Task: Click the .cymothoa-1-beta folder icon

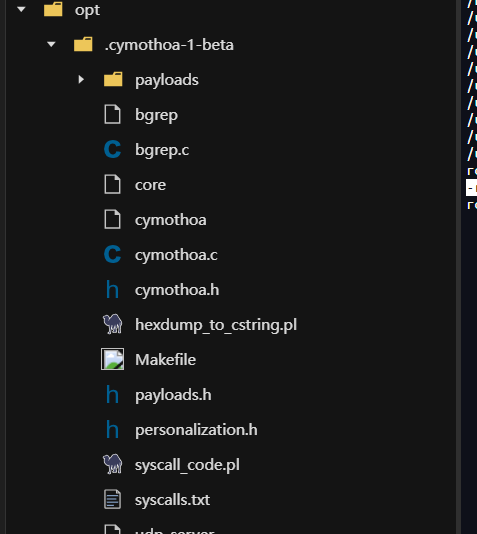Action: (x=83, y=44)
